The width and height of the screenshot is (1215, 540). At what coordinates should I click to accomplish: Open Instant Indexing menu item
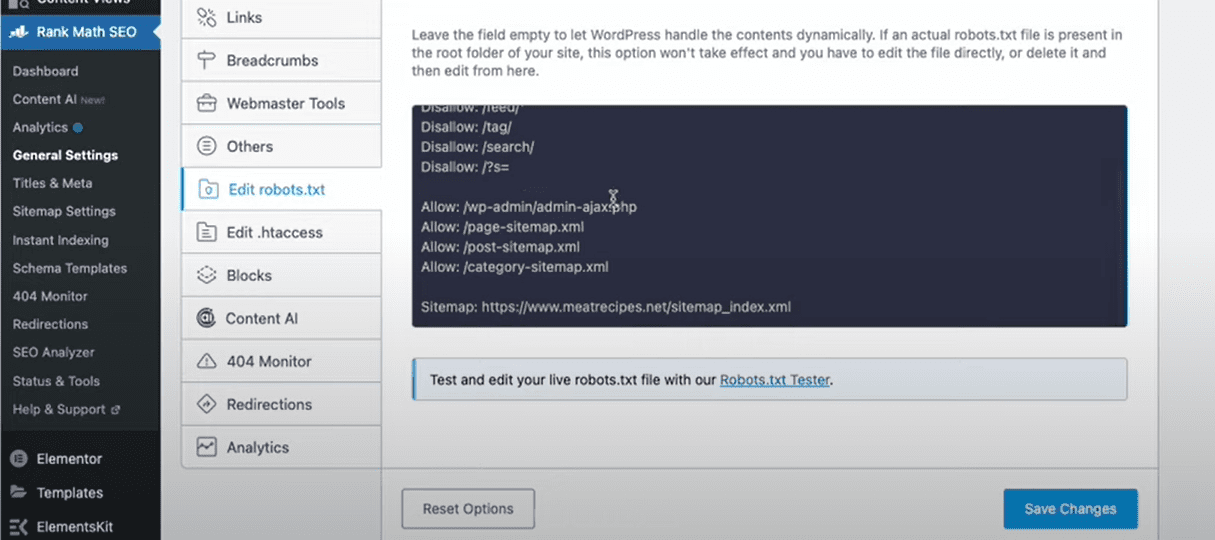point(60,240)
